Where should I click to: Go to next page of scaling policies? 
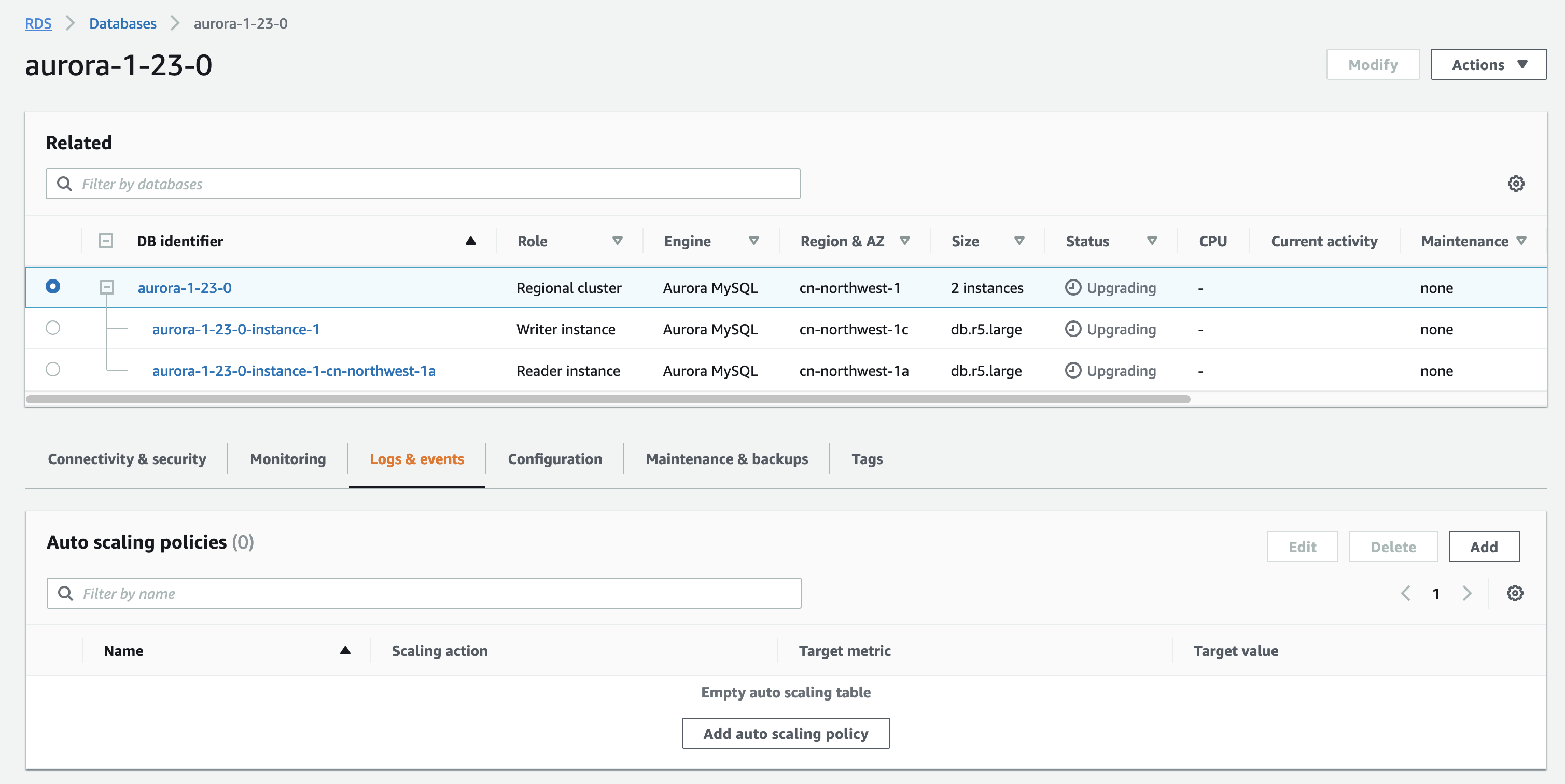click(x=1467, y=593)
